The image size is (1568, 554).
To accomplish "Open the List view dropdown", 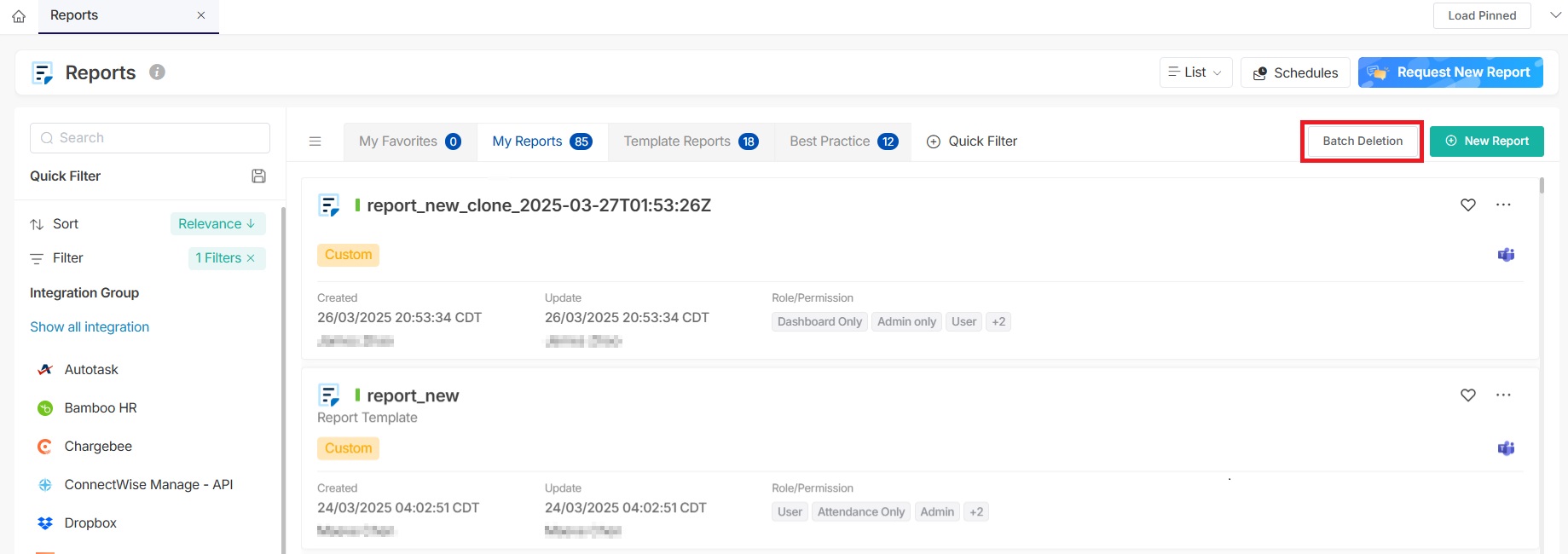I will pyautogui.click(x=1195, y=72).
